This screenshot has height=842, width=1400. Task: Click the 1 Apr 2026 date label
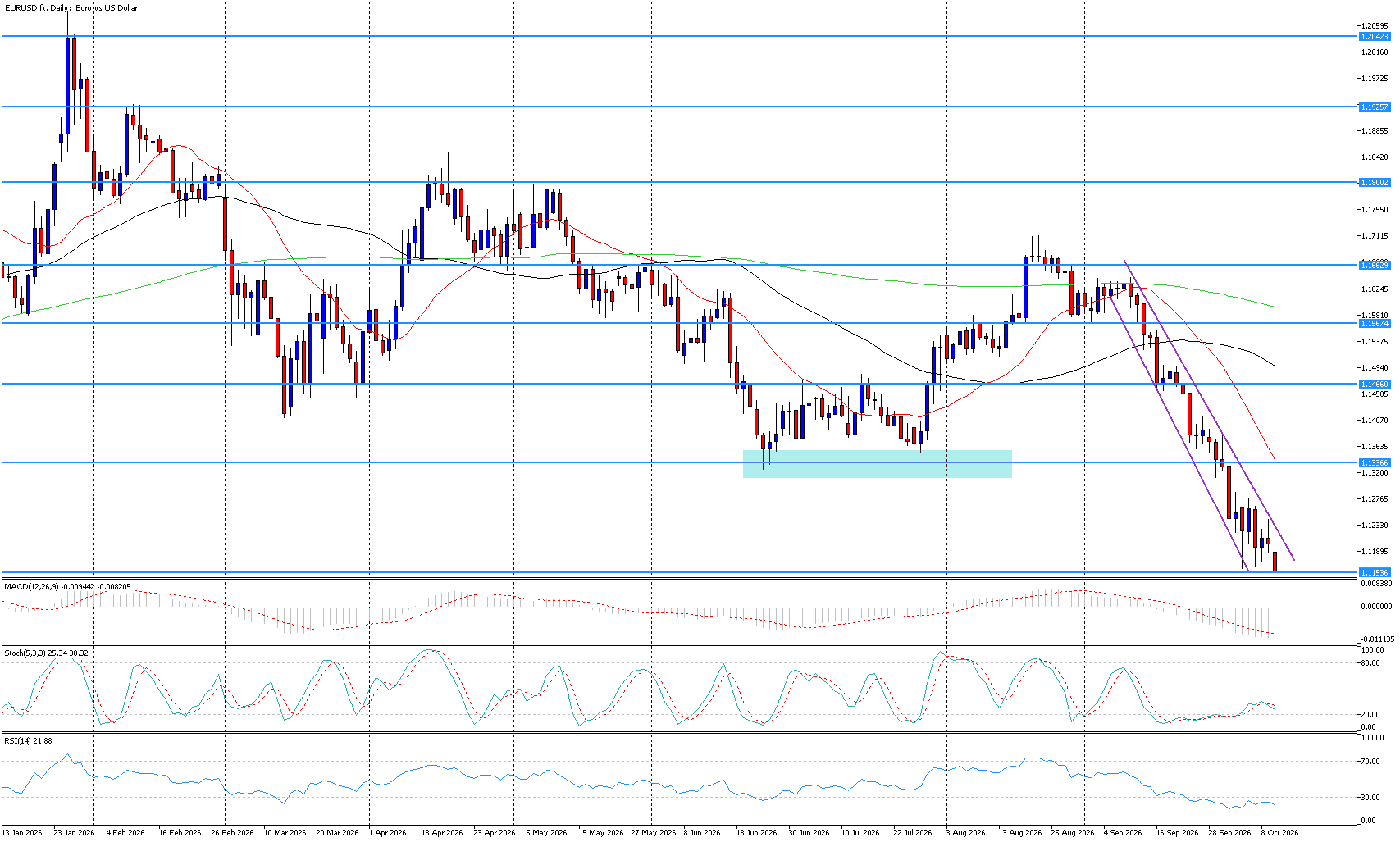tap(388, 833)
